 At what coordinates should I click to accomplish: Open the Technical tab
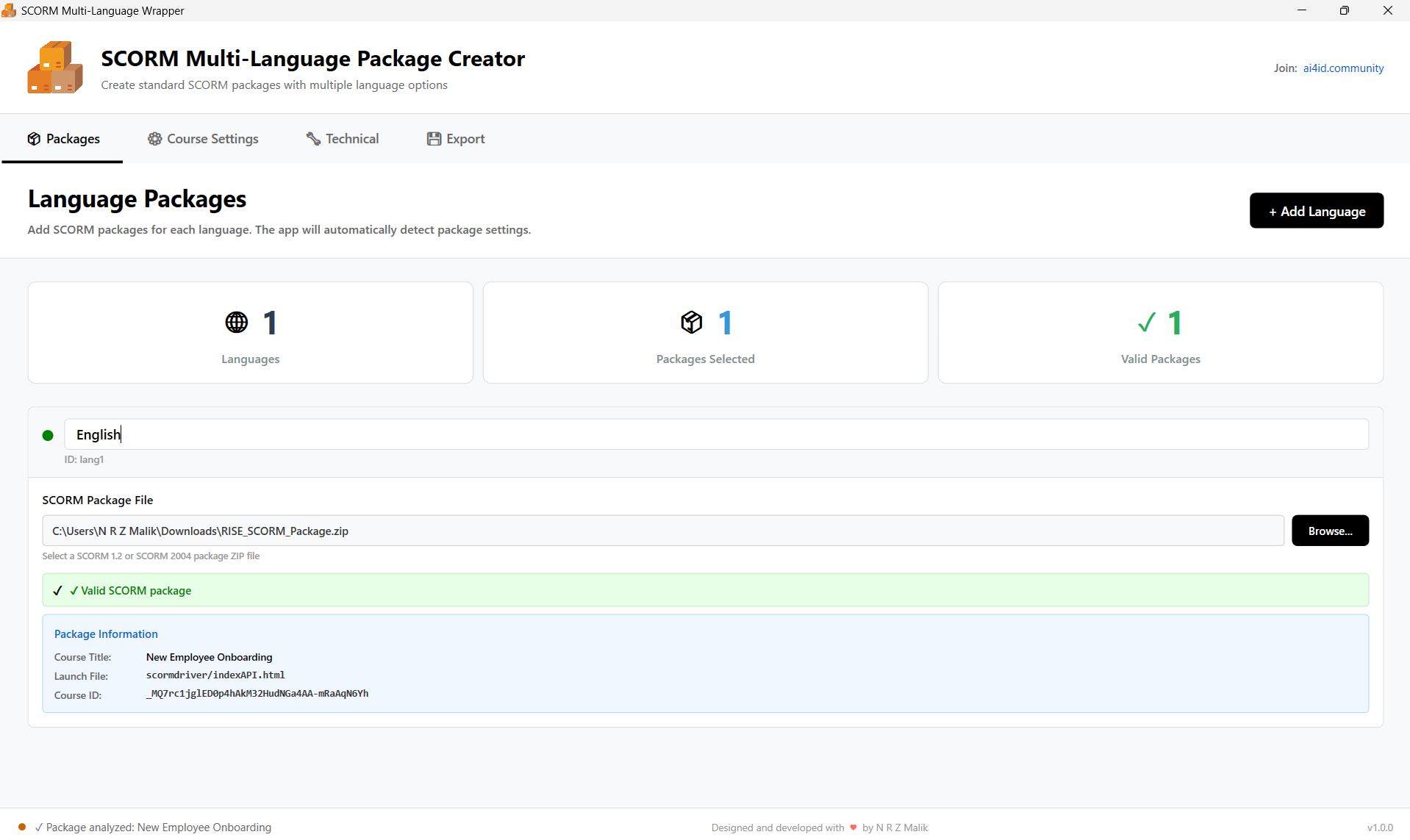tap(351, 138)
